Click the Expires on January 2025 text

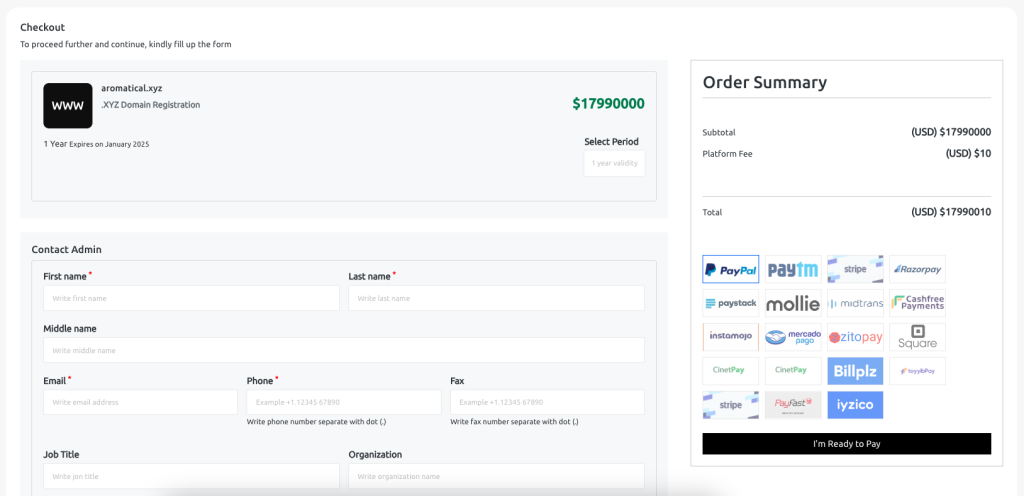click(109, 144)
